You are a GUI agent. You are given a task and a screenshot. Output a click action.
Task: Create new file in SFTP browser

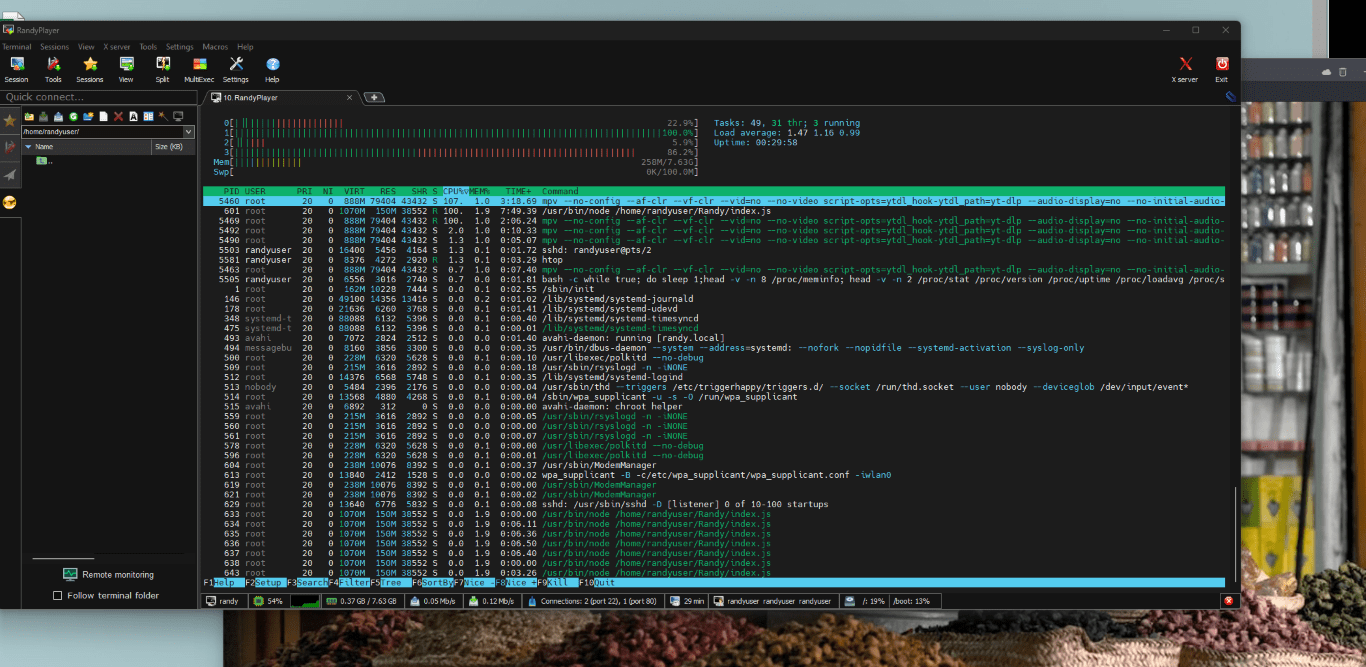(103, 116)
